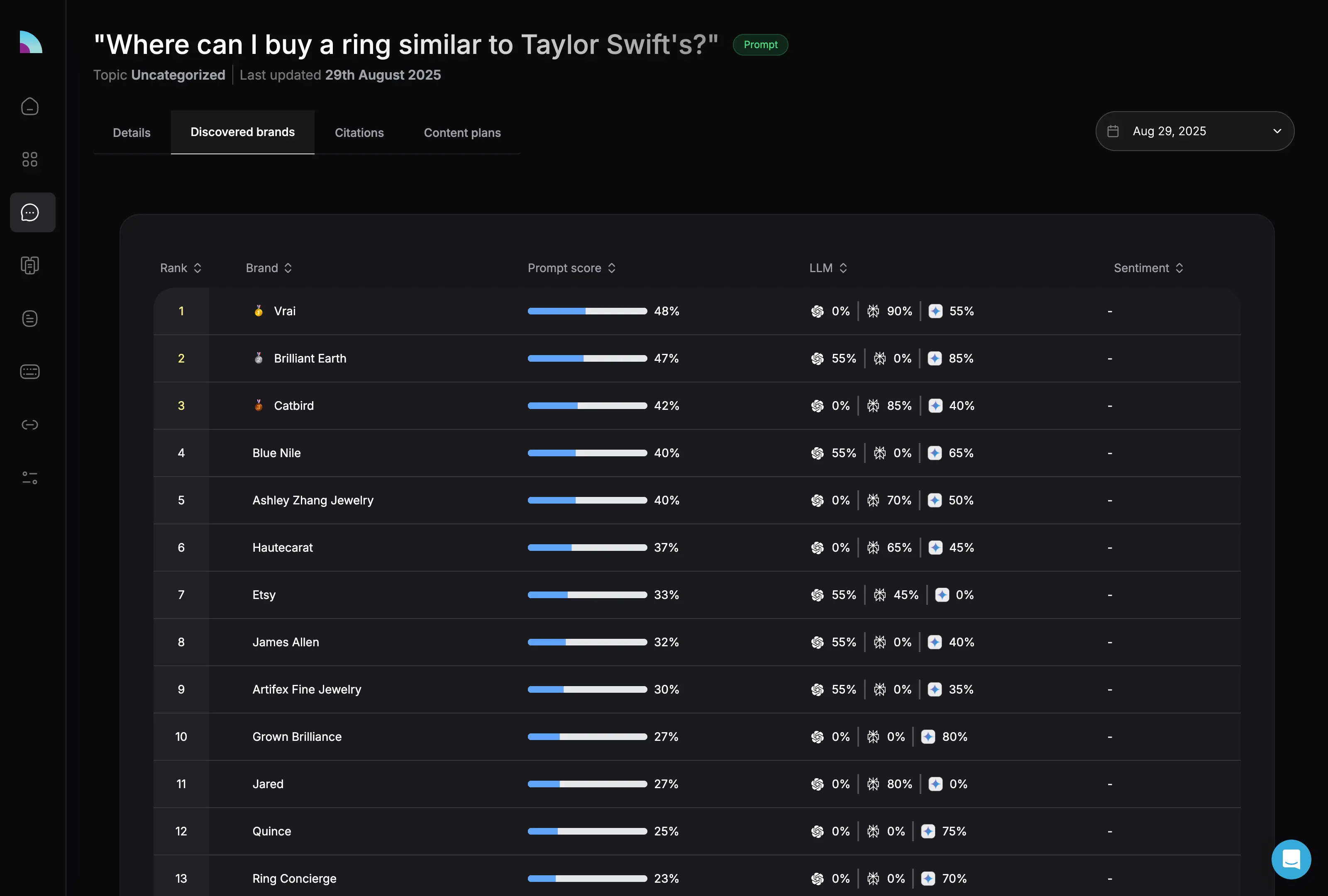This screenshot has width=1328, height=896.
Task: Click the bronze medal icon beside Catbird
Action: point(259,405)
